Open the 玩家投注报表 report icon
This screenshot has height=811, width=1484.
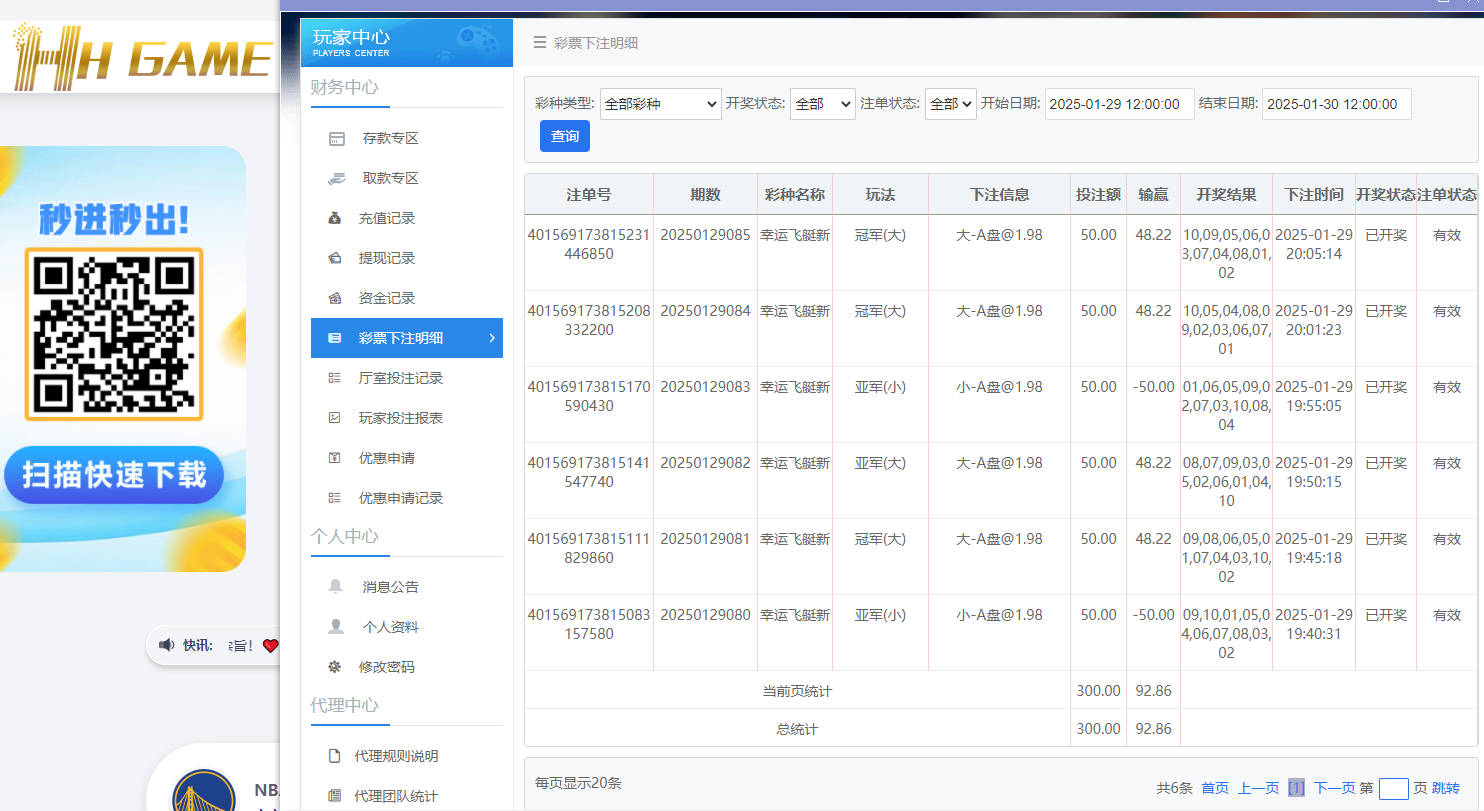pos(335,417)
